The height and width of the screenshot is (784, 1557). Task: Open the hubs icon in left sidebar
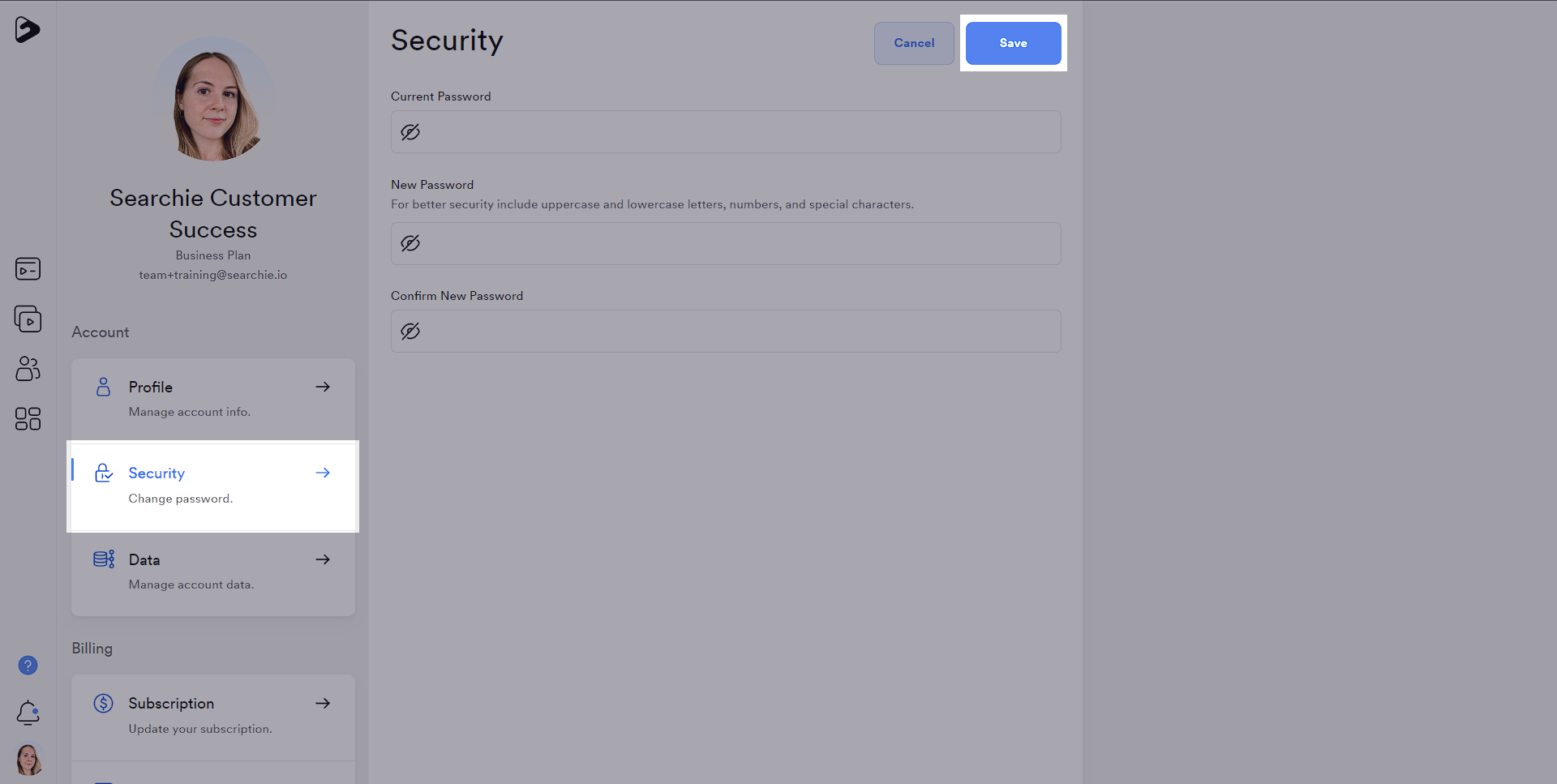click(28, 268)
